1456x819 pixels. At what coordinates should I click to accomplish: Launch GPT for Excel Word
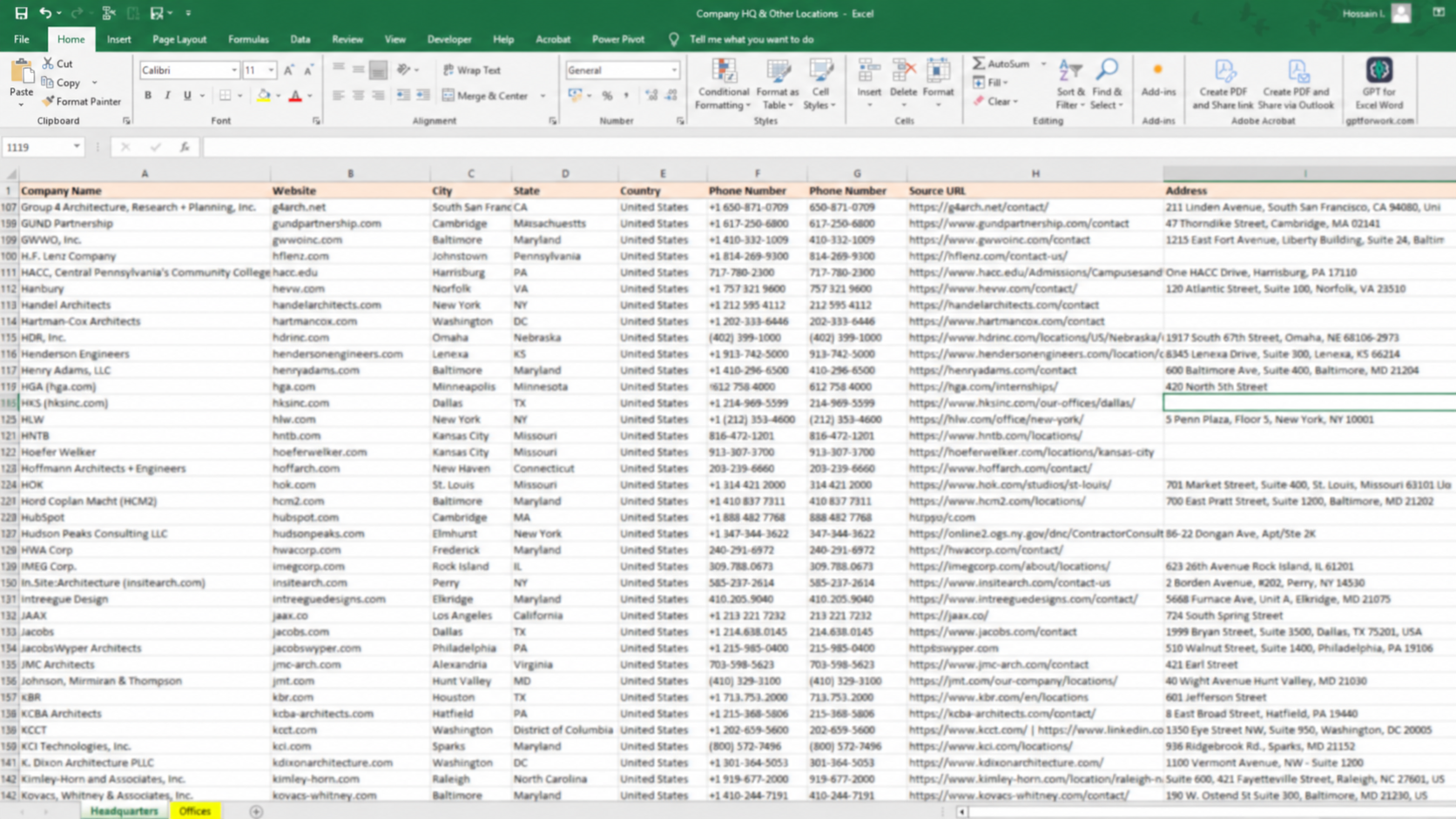tap(1378, 84)
